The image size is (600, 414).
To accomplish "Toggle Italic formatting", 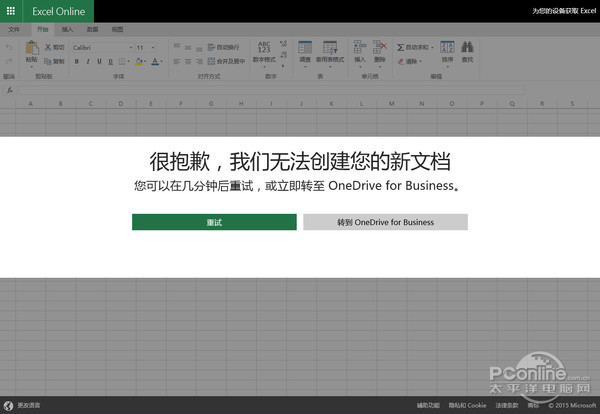I will (x=88, y=61).
